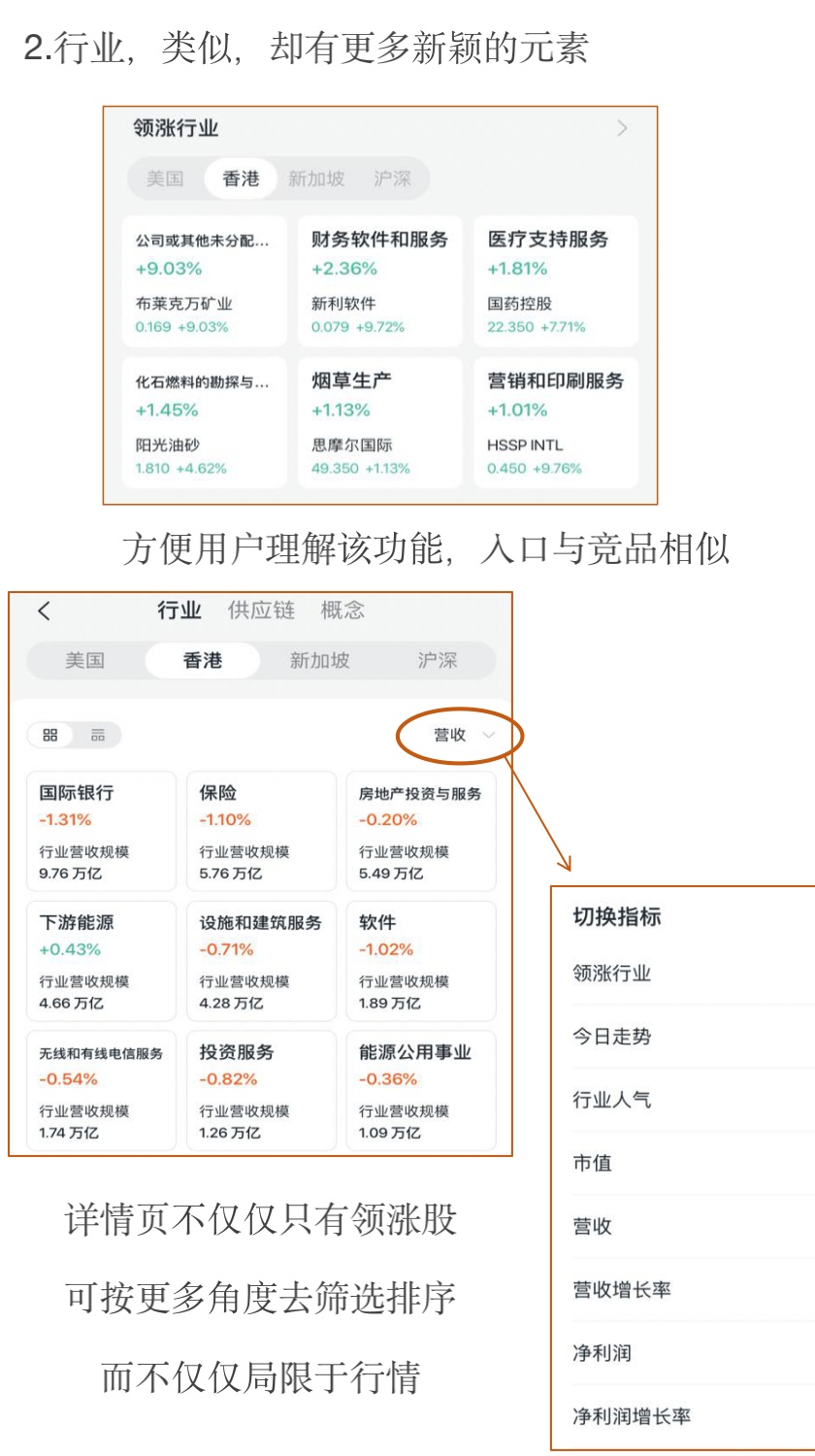Open 领涨行业 details via right chevron
815x1456 pixels.
(622, 128)
